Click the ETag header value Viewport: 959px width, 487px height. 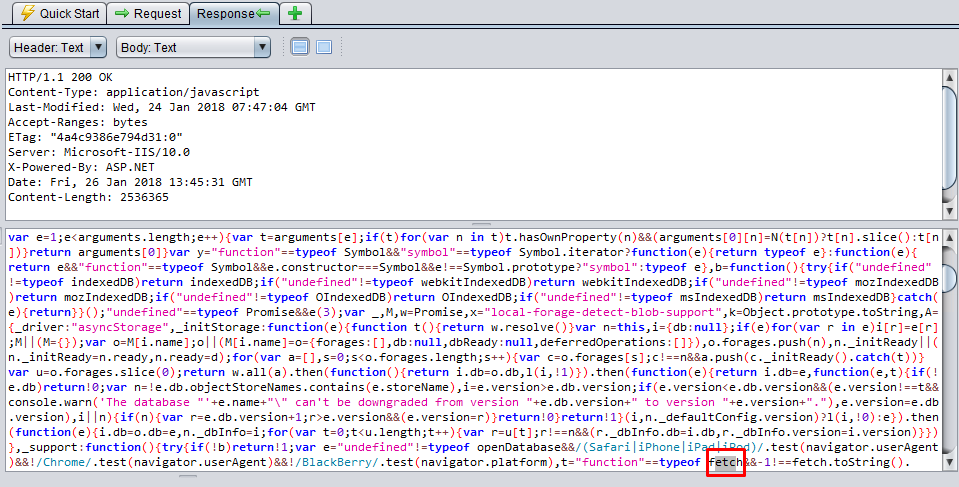[x=117, y=137]
